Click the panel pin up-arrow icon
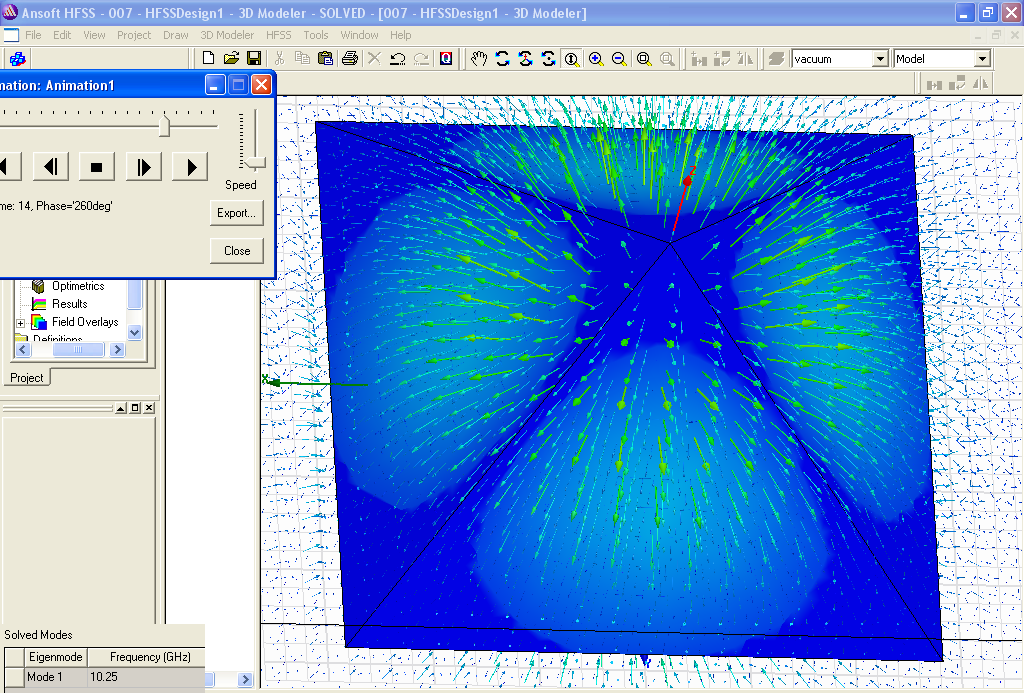1024x693 pixels. [121, 408]
